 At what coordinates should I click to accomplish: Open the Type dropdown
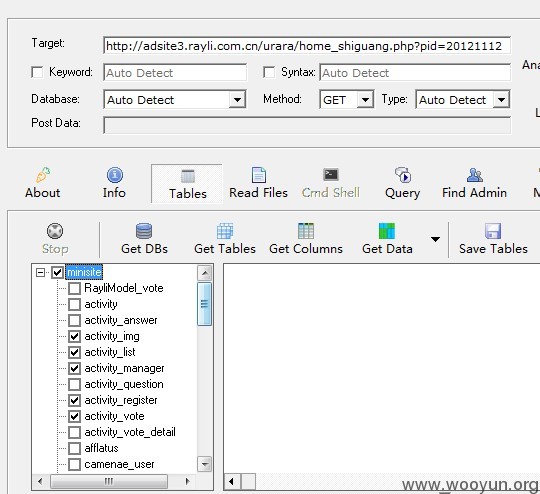(x=501, y=100)
